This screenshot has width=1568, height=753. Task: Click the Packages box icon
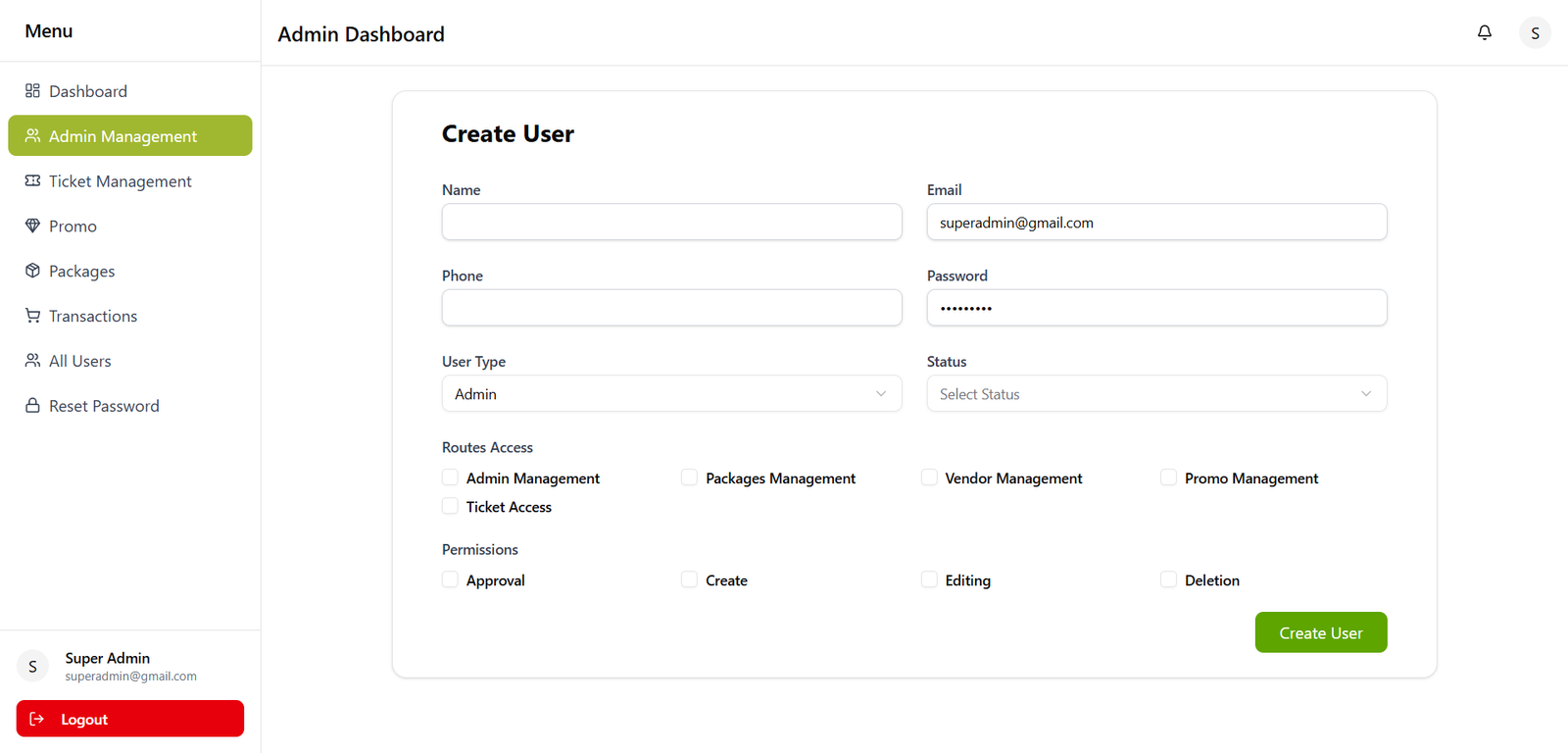coord(32,271)
